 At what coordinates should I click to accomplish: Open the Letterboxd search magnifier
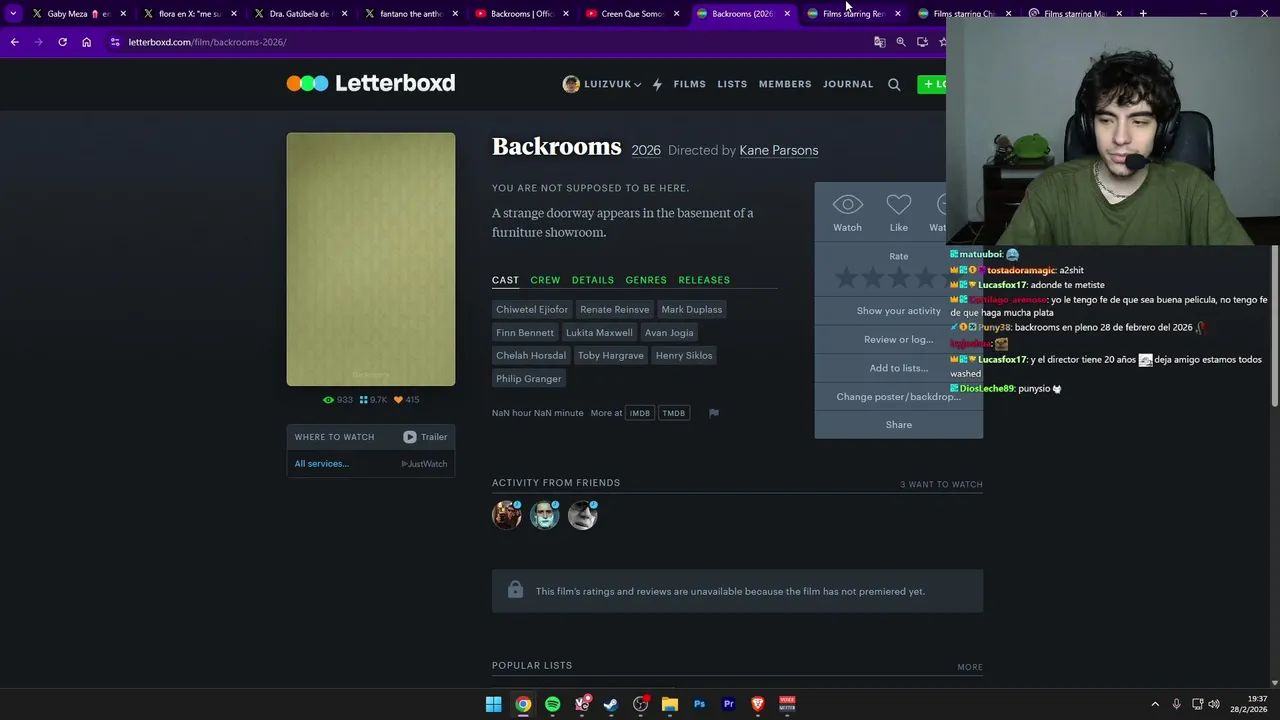tap(894, 84)
